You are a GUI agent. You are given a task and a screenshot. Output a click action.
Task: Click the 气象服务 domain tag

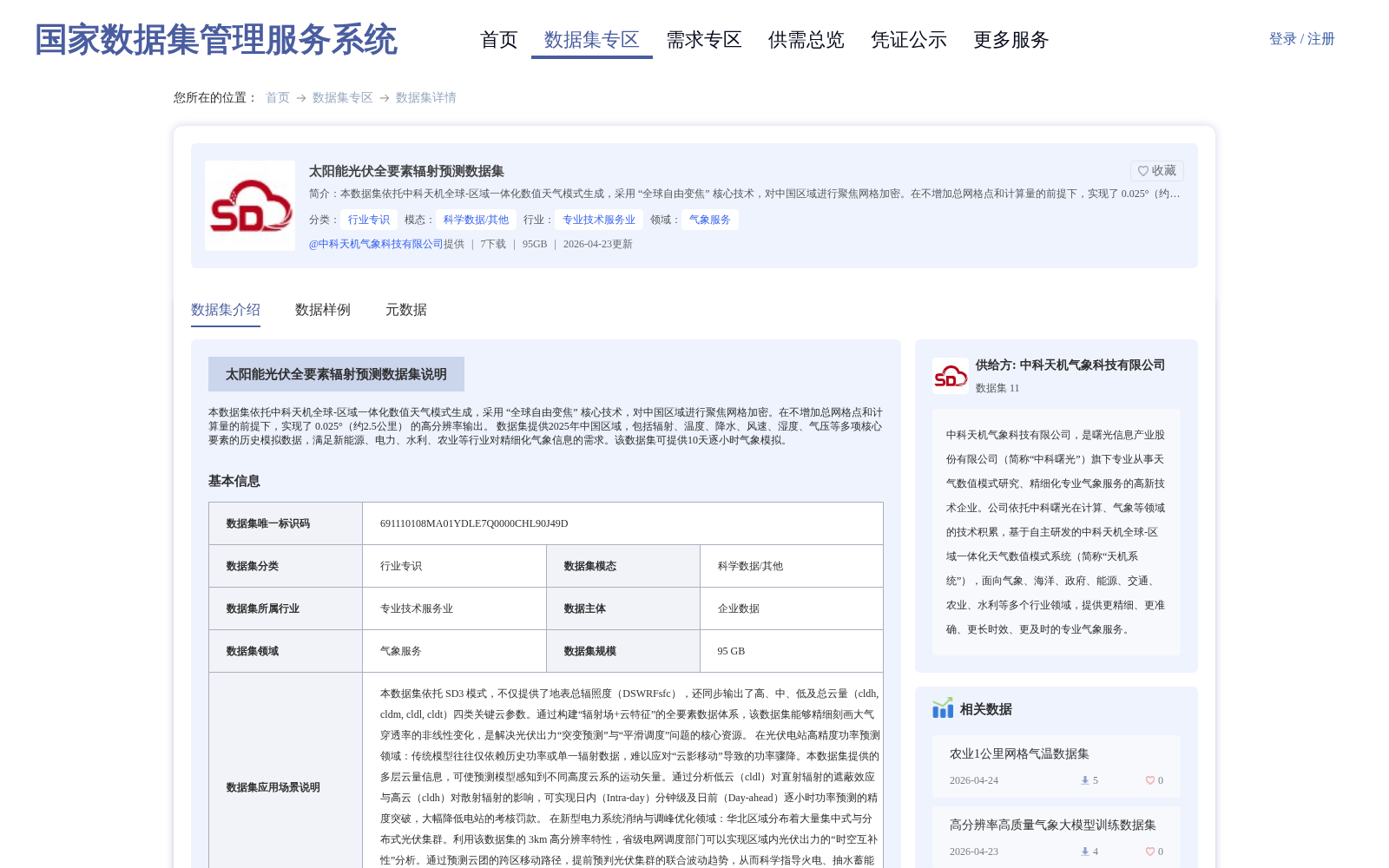click(710, 220)
